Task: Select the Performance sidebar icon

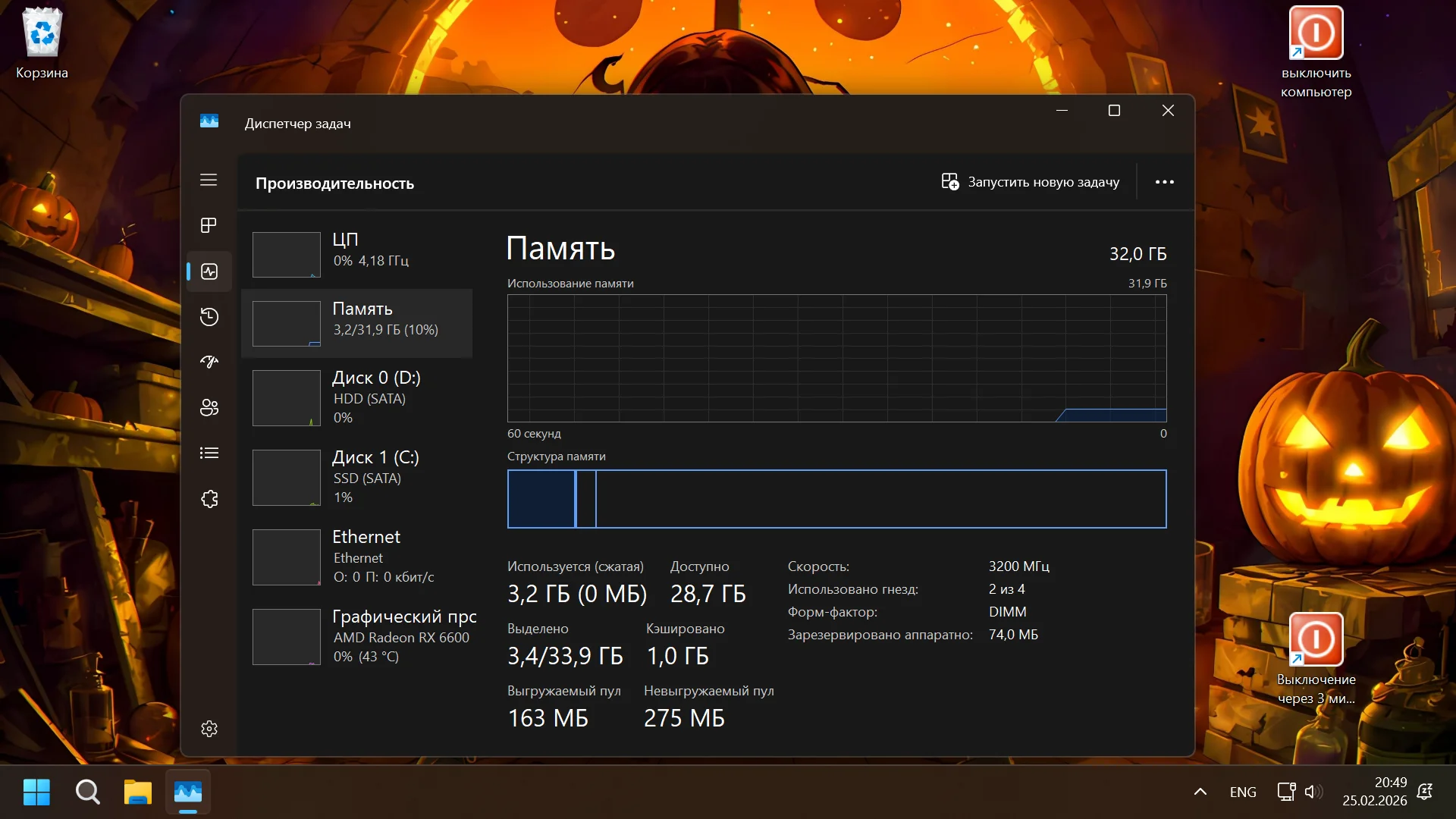Action: pyautogui.click(x=209, y=271)
